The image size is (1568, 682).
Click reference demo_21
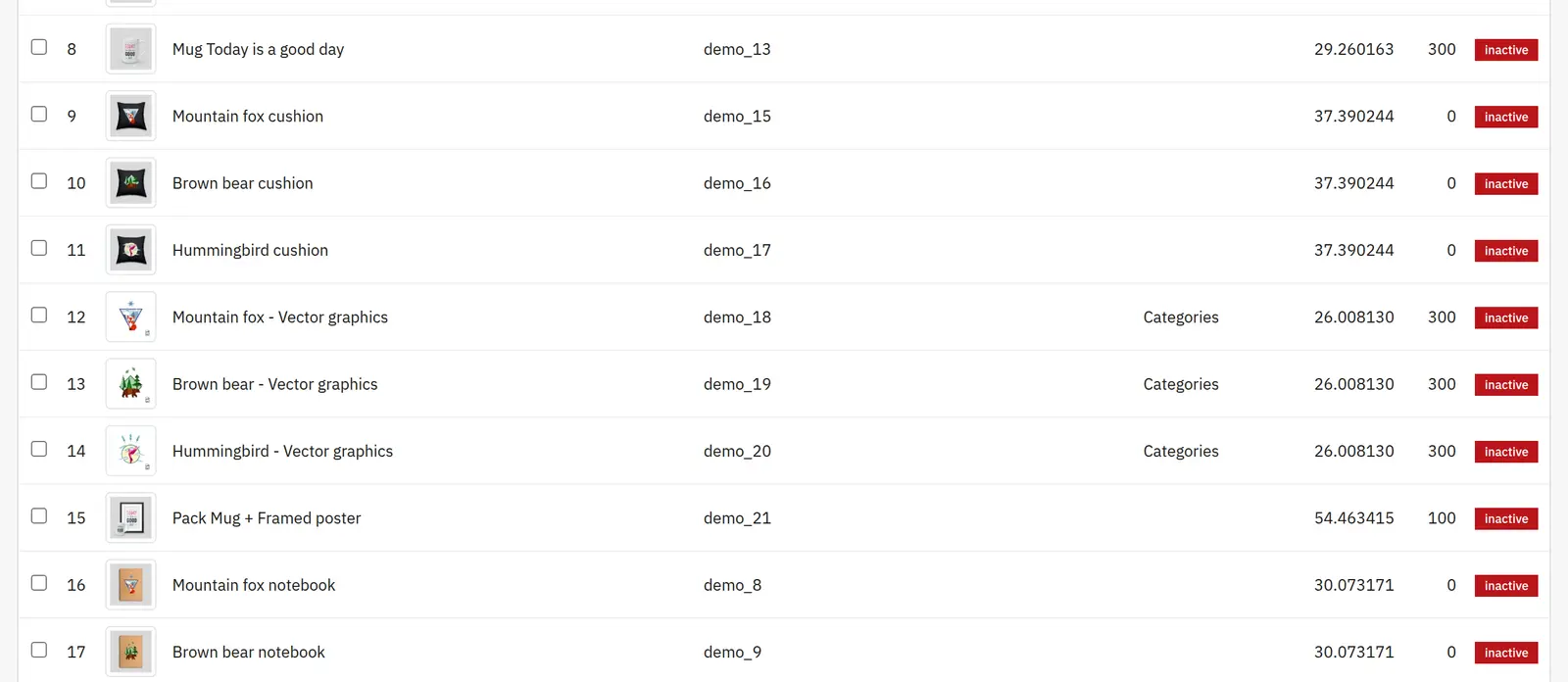tap(737, 518)
